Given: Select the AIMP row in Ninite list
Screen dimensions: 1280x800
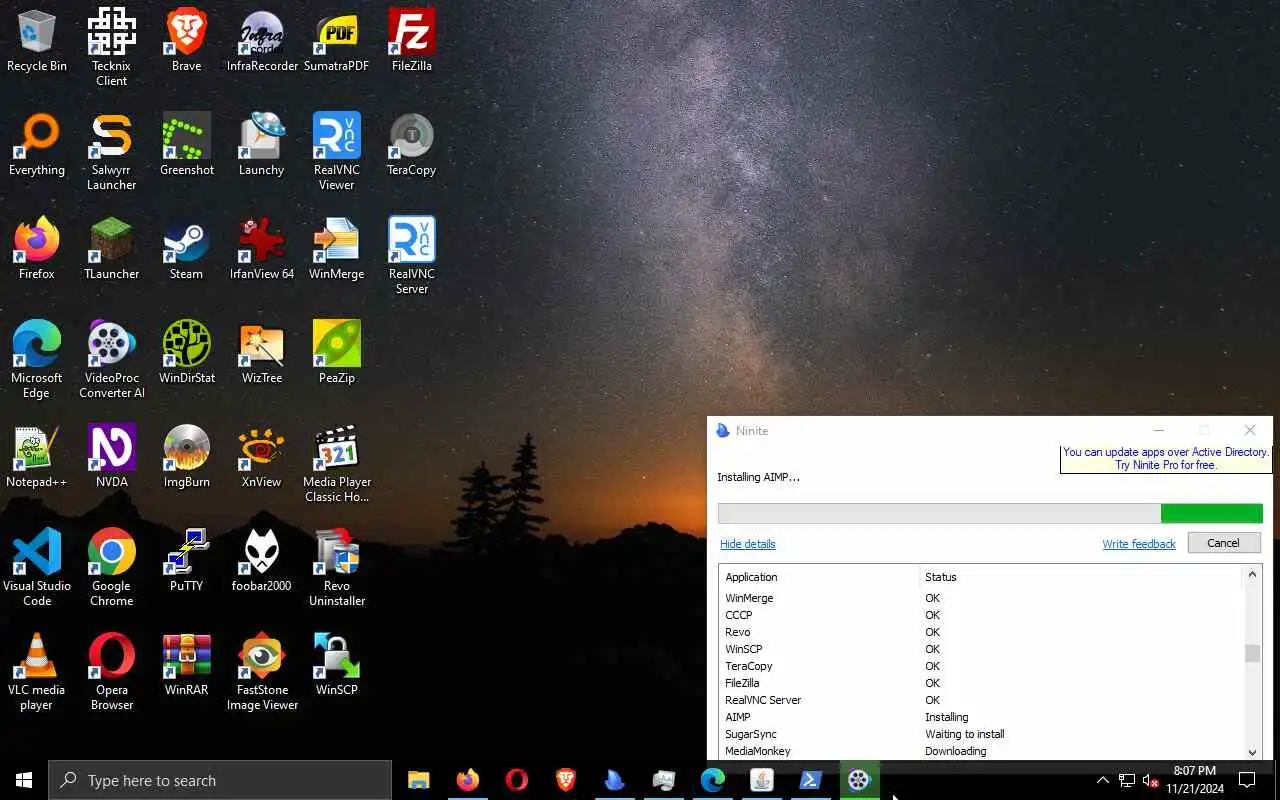Looking at the screenshot, I should pos(981,717).
